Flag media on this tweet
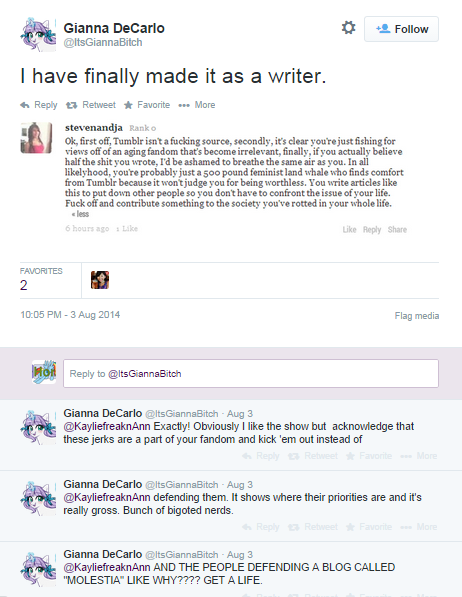The height and width of the screenshot is (597, 462). [x=417, y=316]
